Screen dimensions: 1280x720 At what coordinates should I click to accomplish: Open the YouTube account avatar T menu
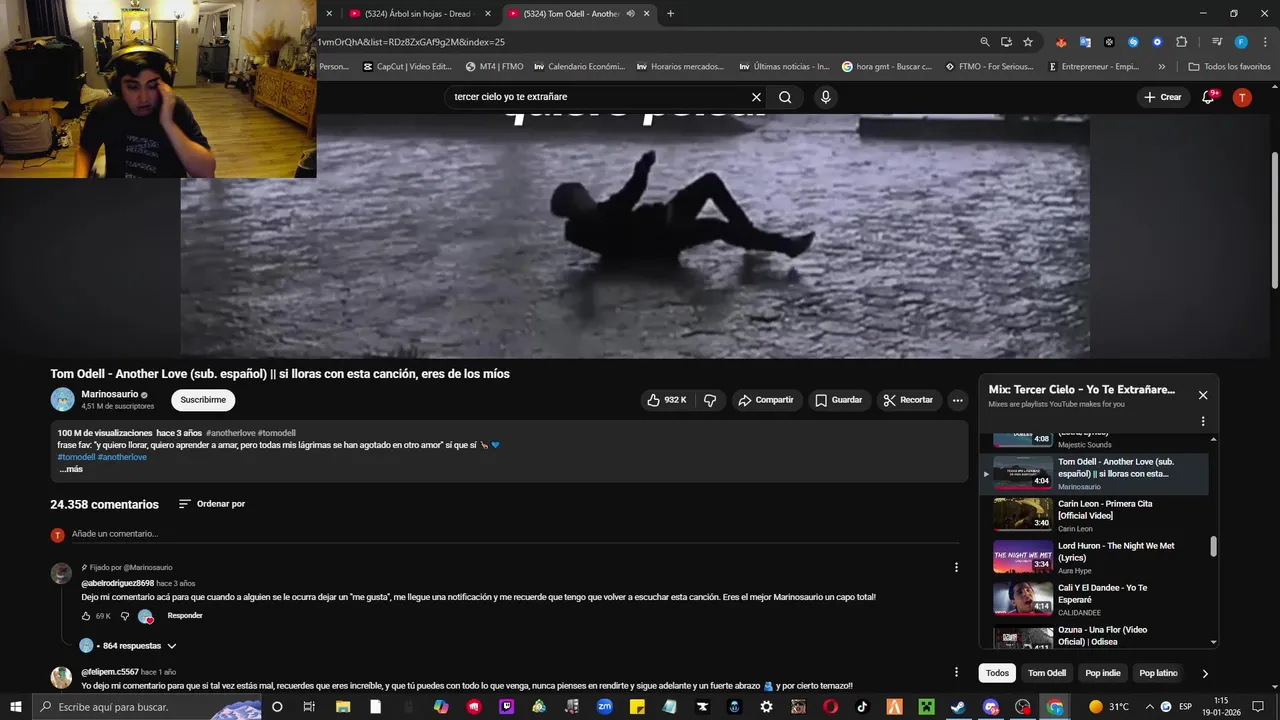click(x=1242, y=97)
